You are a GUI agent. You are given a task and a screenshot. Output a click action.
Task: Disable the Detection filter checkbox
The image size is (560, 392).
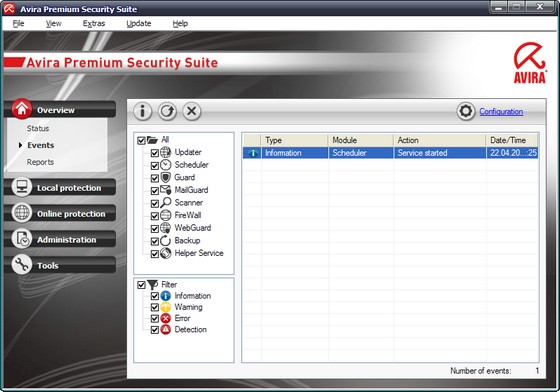[x=155, y=330]
